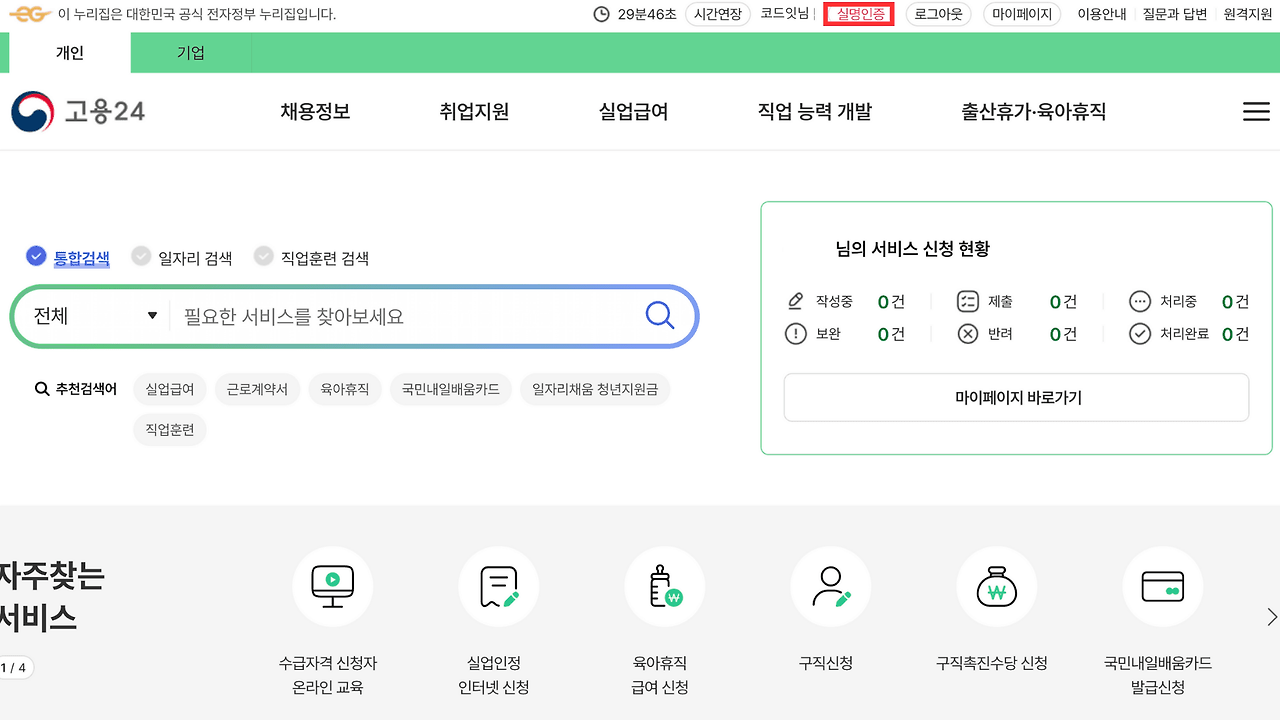Click the 육아휴직 급여 신청 bottle icon
This screenshot has width=1280, height=720.
pos(665,586)
